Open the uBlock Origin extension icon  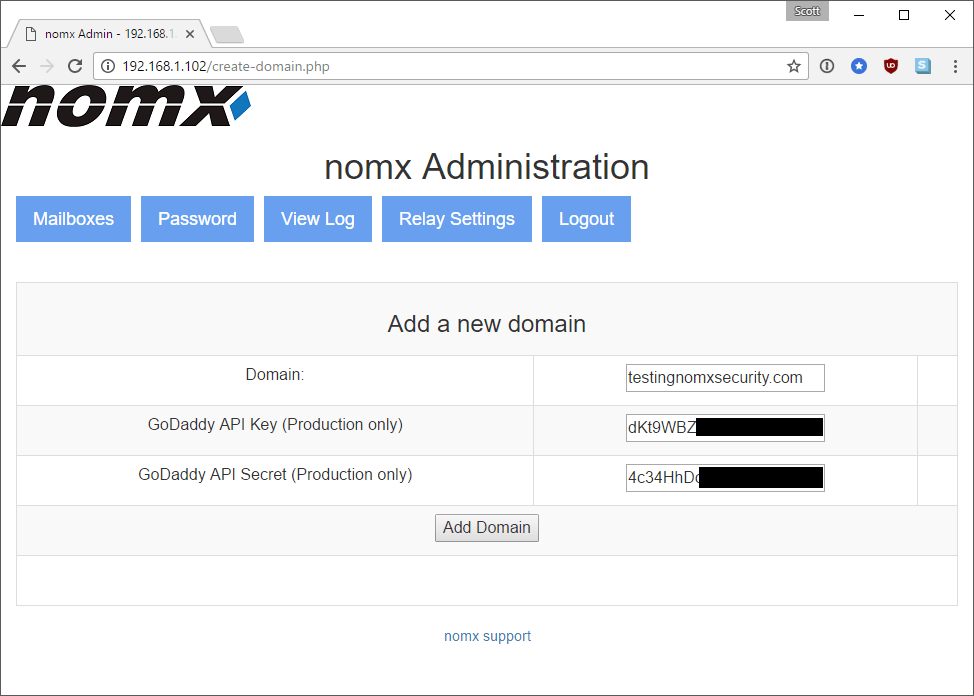(x=890, y=66)
